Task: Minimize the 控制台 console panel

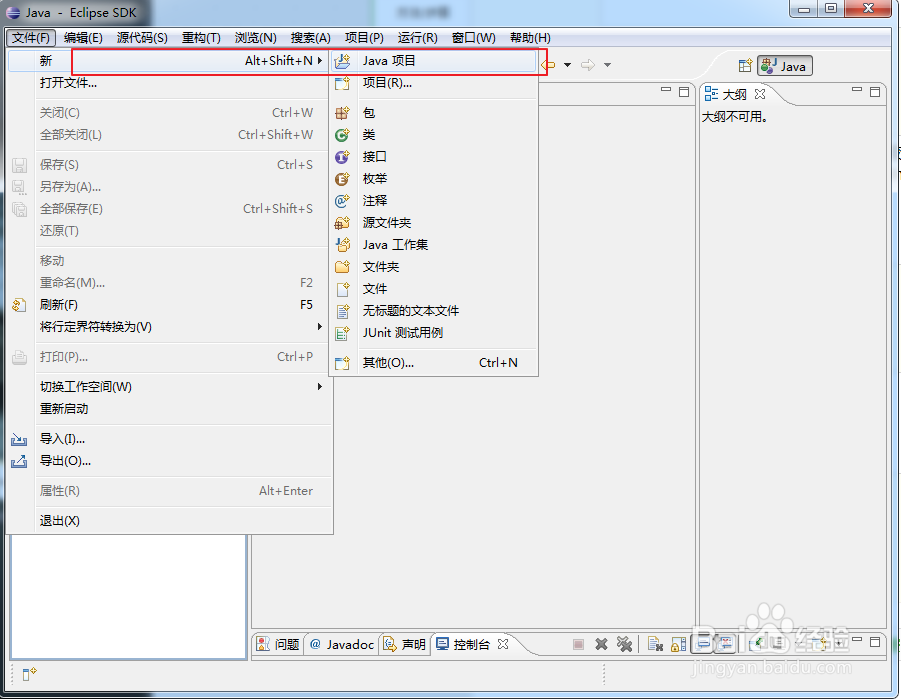Action: click(857, 639)
